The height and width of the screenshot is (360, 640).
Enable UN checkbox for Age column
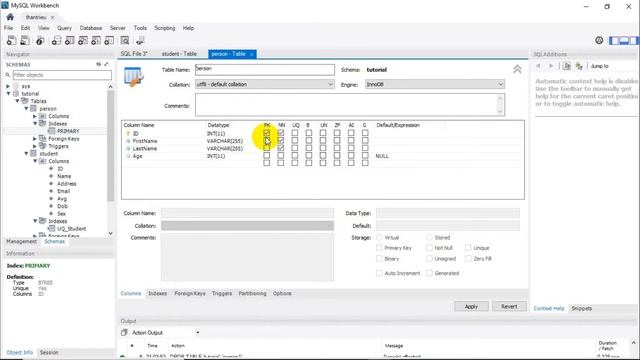pos(323,156)
